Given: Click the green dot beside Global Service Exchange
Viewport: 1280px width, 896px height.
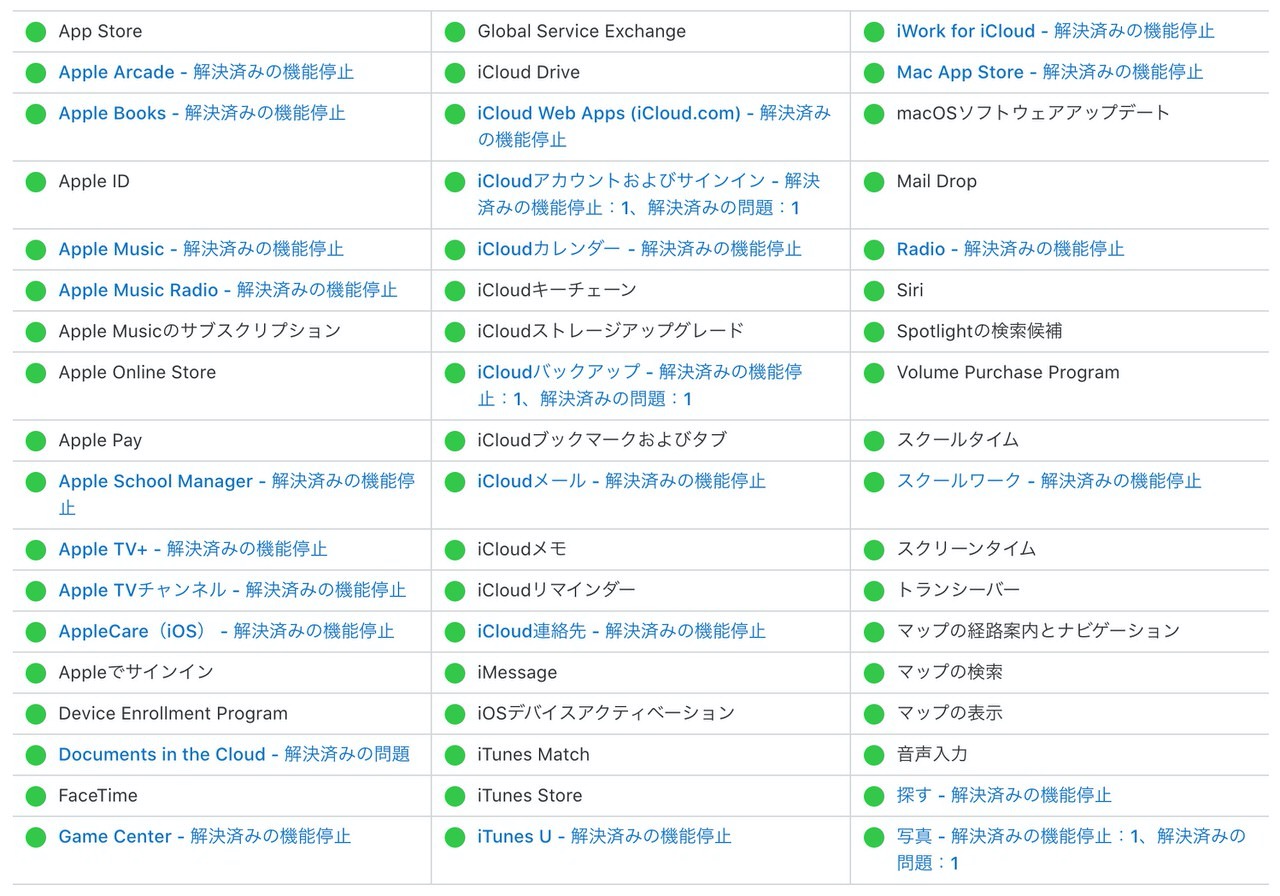Looking at the screenshot, I should [455, 32].
